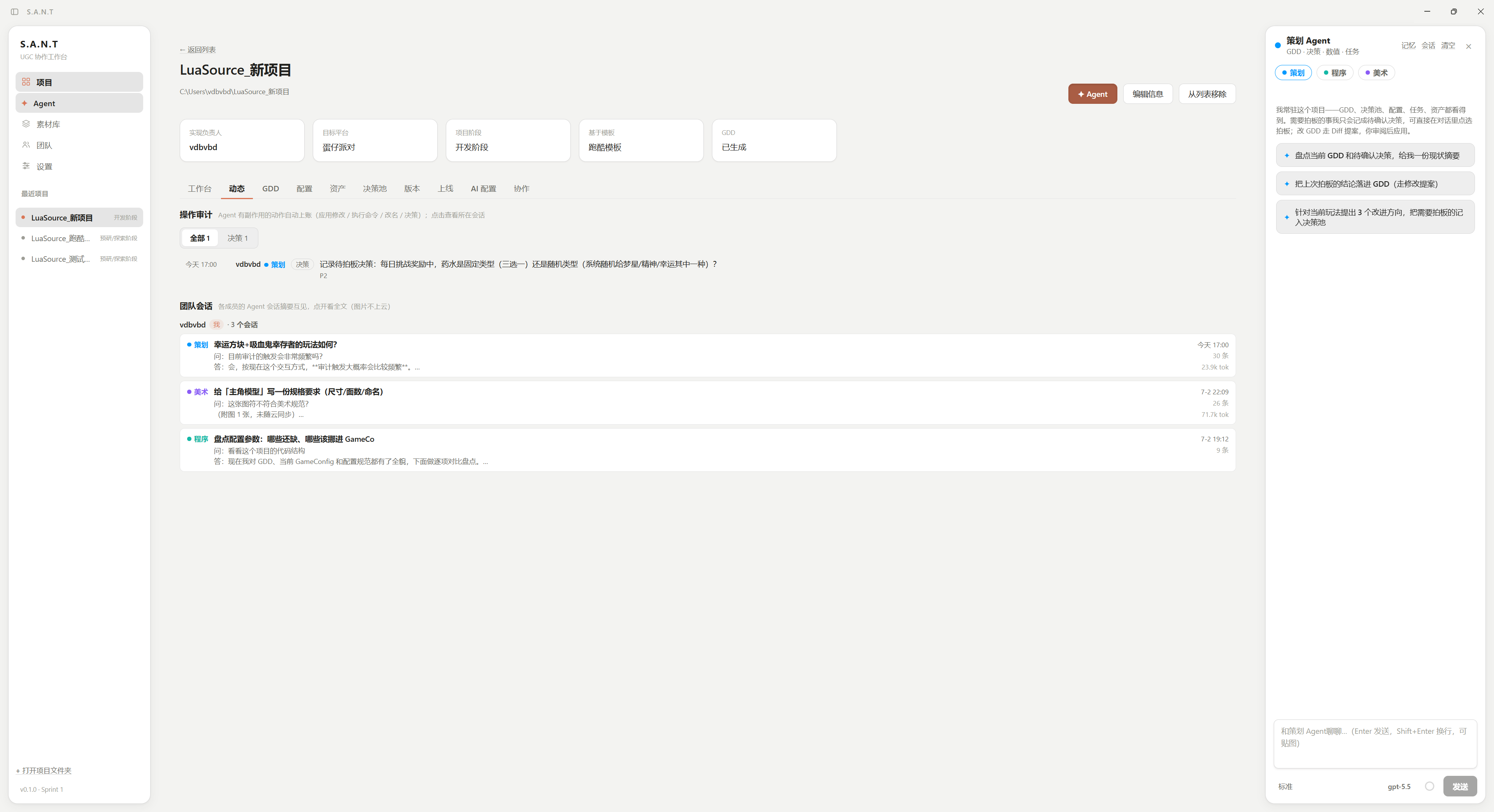Open the 素材库 layers icon in sidebar
Viewport: 1494px width, 812px height.
point(26,124)
